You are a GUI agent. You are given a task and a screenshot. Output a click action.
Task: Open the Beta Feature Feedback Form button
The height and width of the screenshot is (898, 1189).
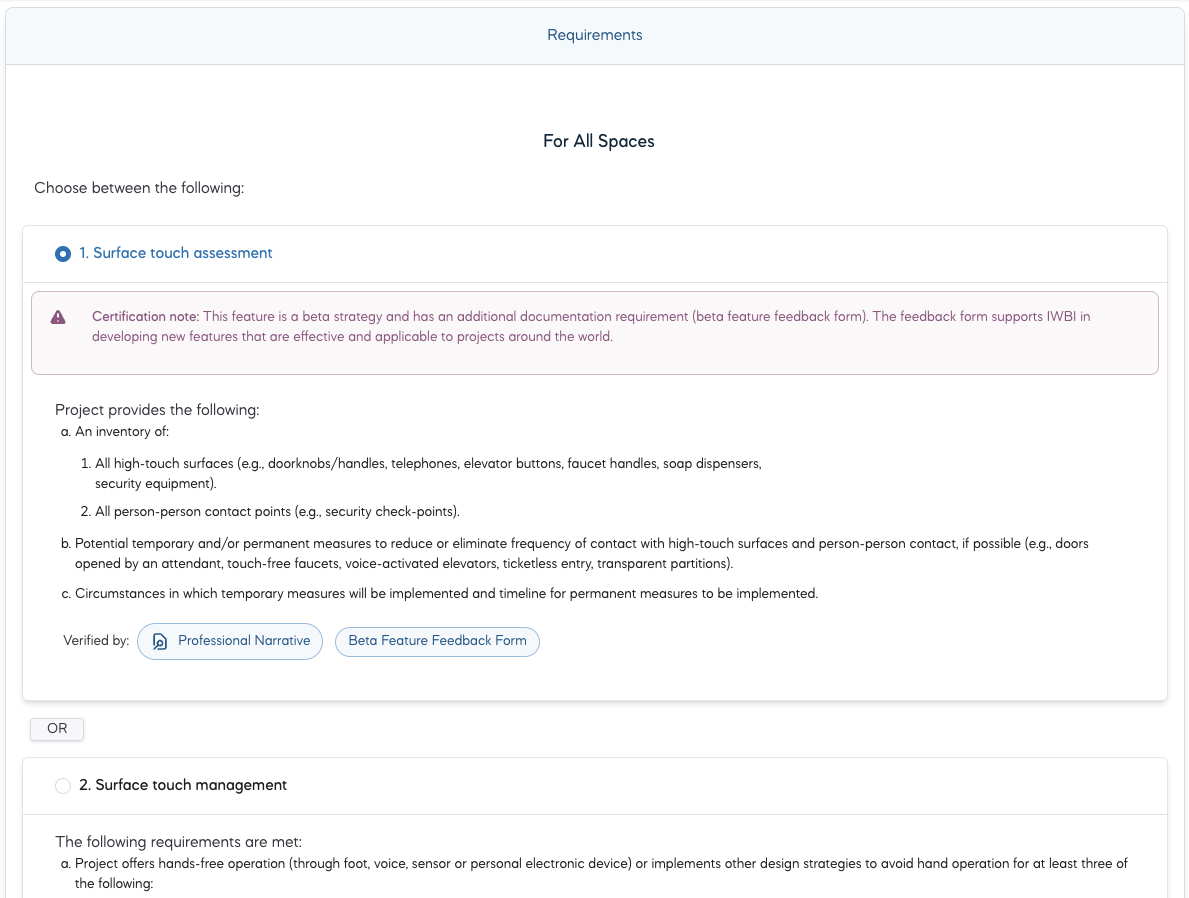pos(437,641)
